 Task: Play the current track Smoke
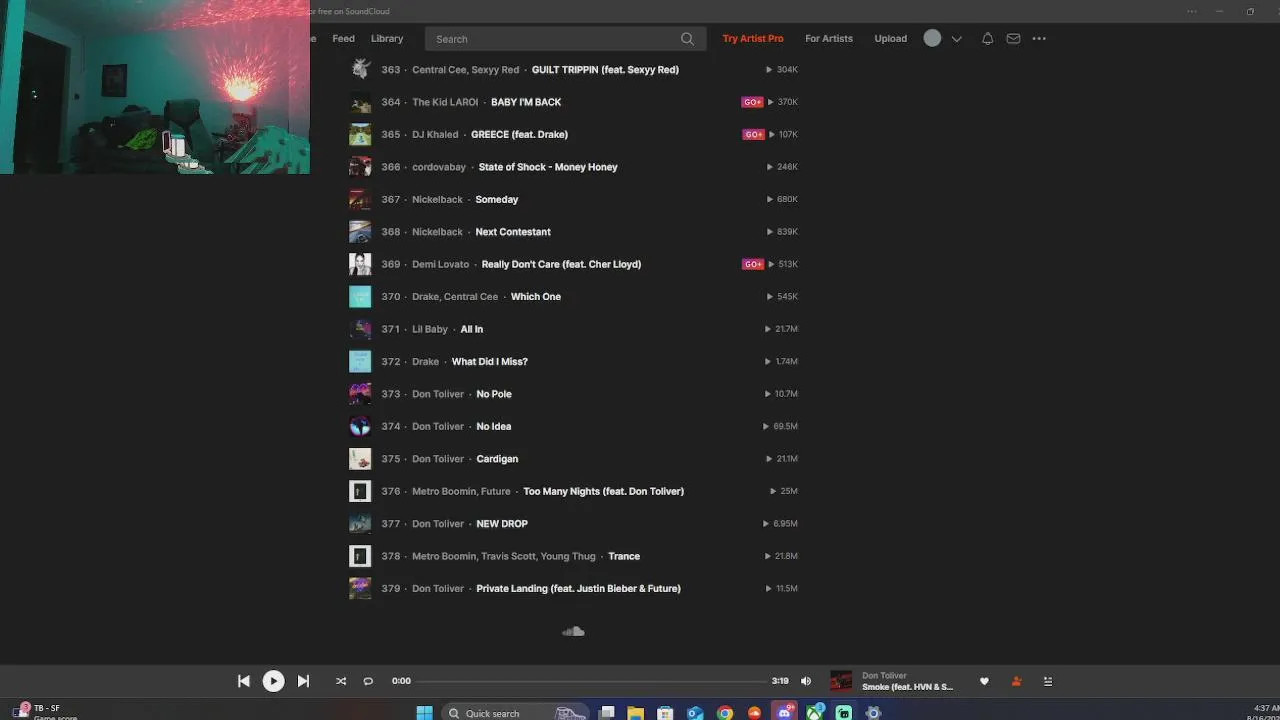273,681
